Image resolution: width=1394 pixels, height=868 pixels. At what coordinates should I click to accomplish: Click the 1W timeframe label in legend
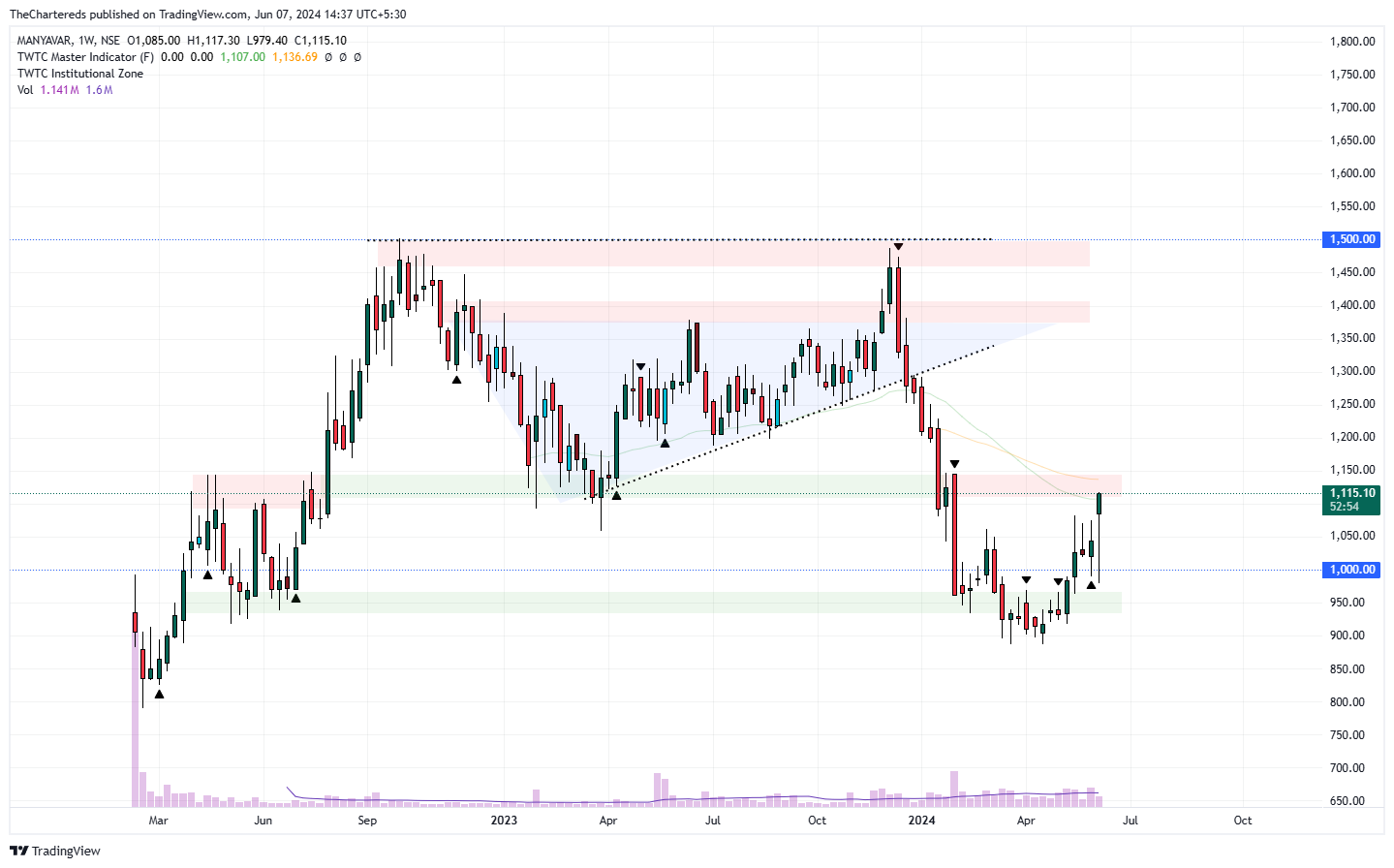(x=86, y=41)
